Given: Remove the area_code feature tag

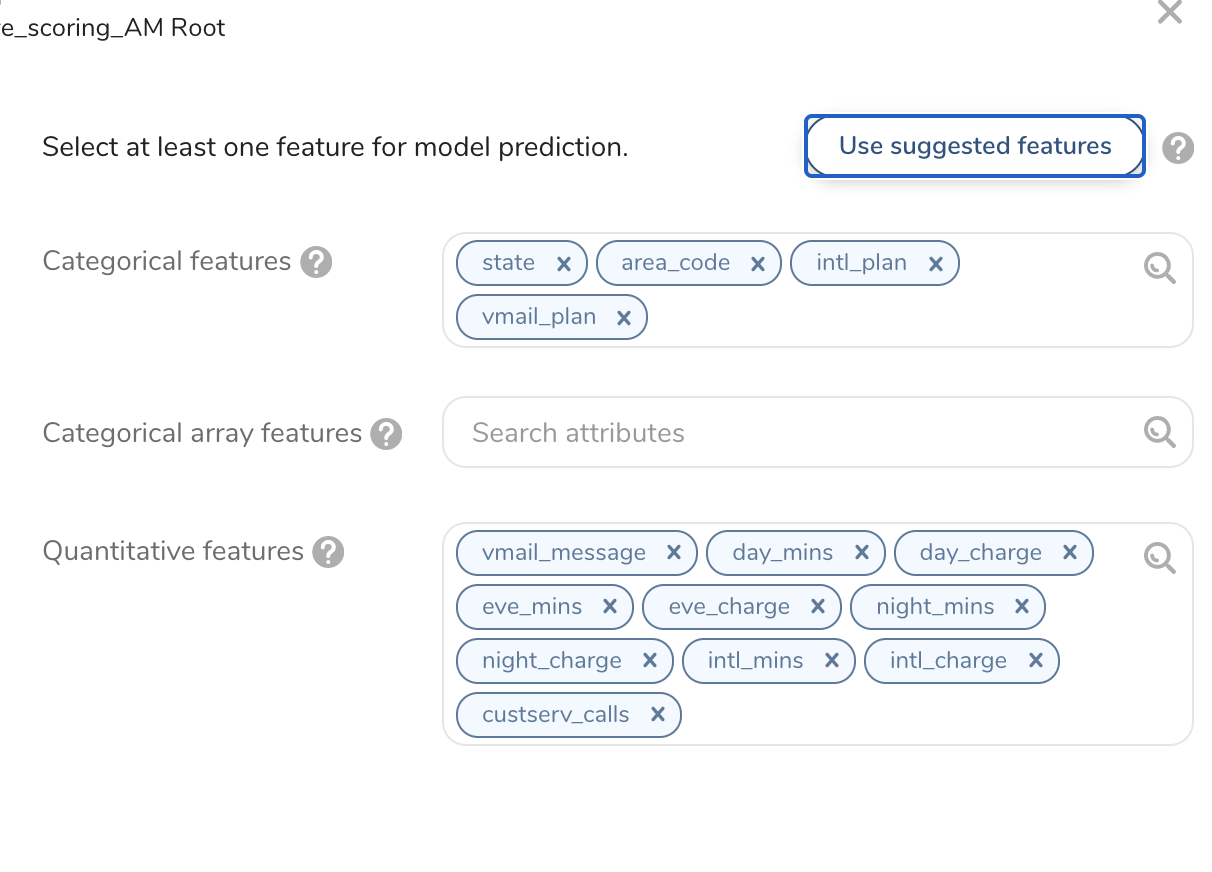Looking at the screenshot, I should [x=758, y=264].
